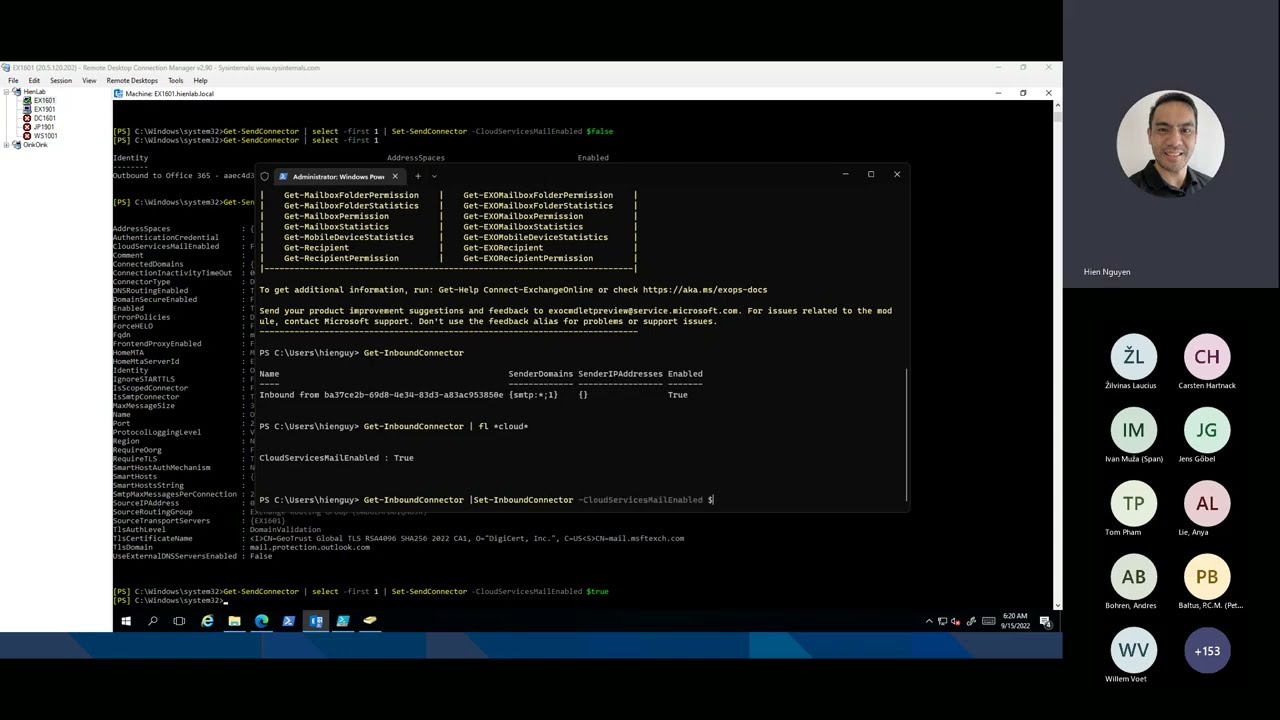Open the remote taskbar search
The width and height of the screenshot is (1280, 720).
point(153,621)
